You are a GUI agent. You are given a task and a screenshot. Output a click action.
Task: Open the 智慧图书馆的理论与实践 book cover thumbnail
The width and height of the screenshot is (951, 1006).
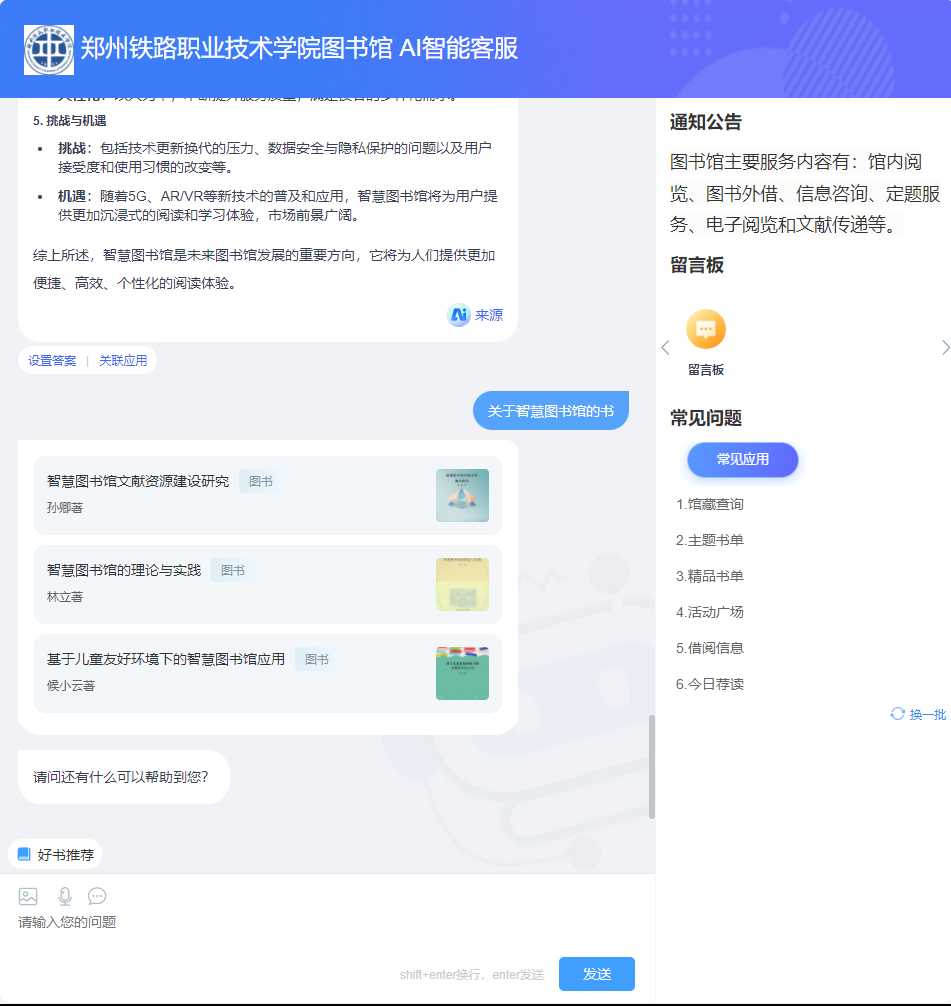[462, 584]
